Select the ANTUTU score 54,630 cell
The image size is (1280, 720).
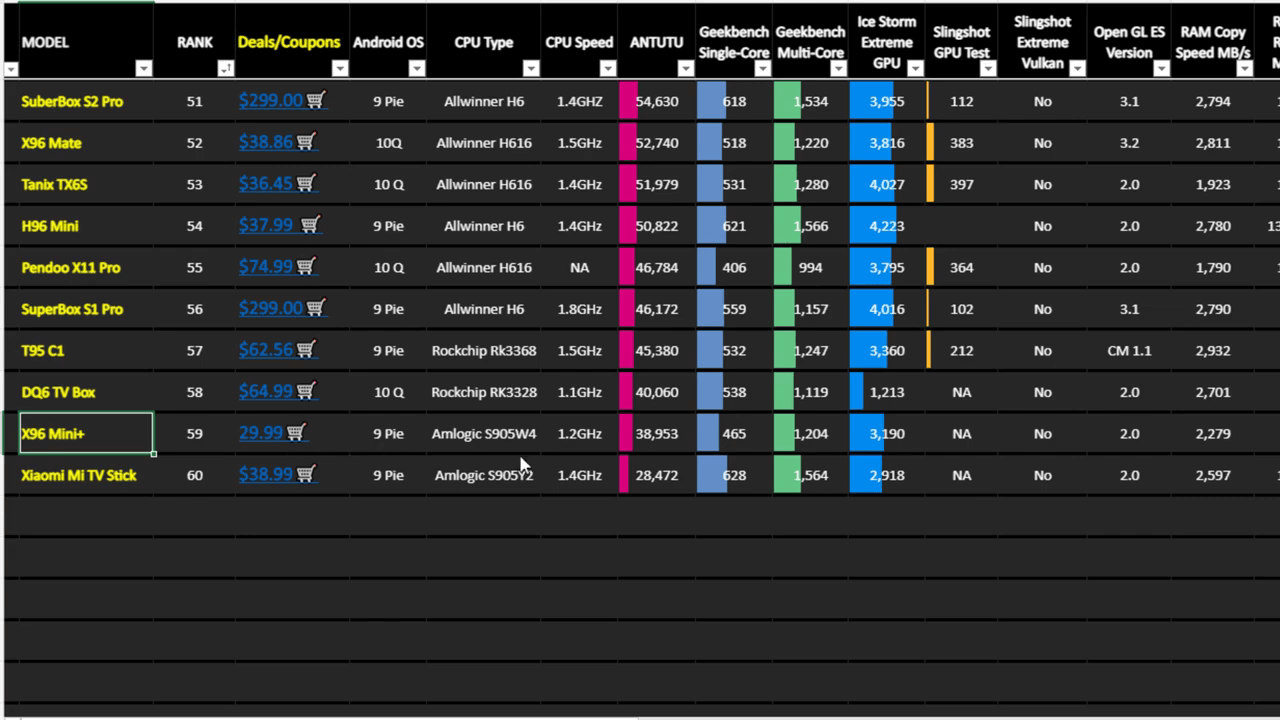pos(657,101)
